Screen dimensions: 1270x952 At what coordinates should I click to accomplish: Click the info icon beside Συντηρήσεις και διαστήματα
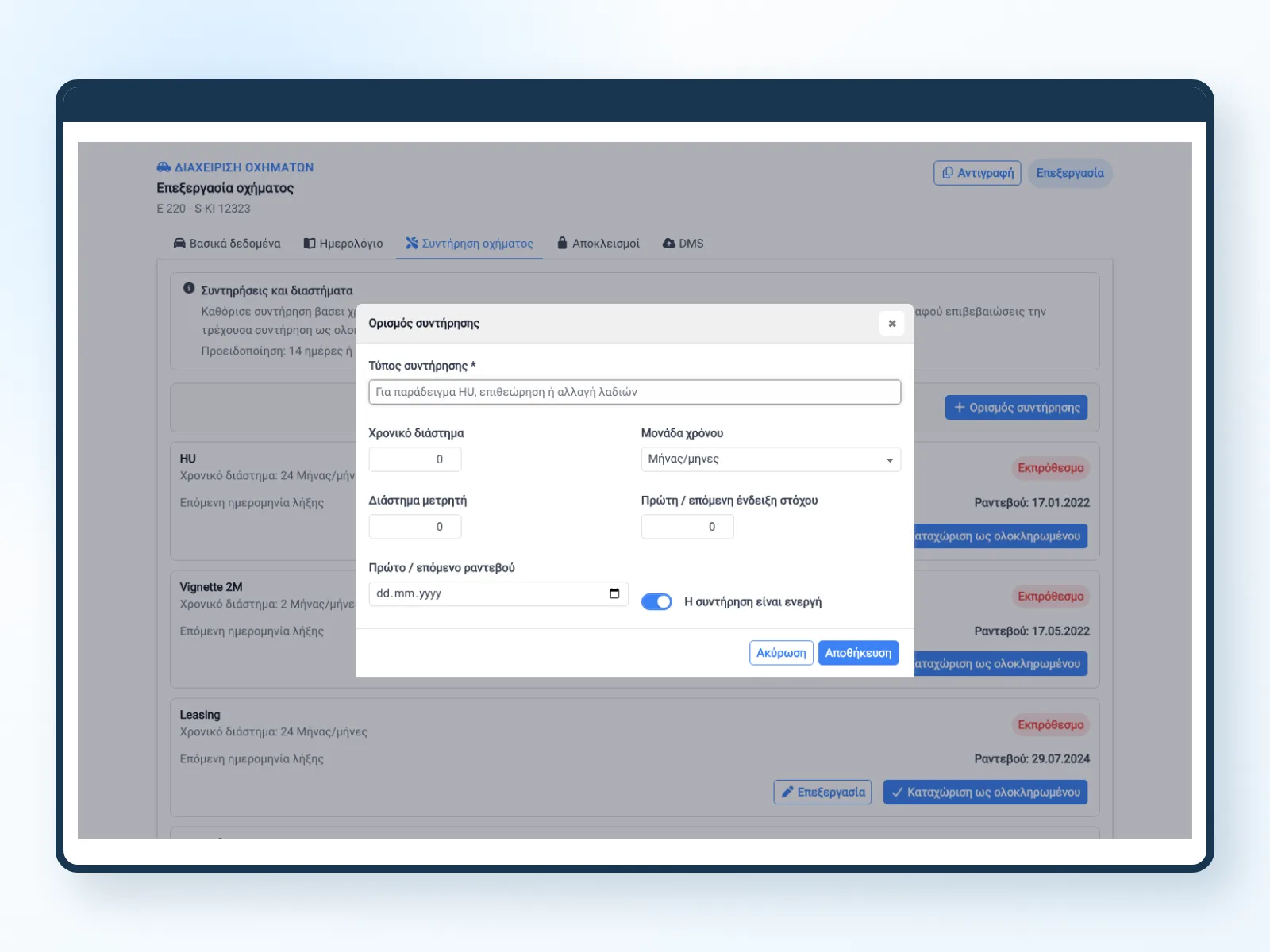click(189, 289)
